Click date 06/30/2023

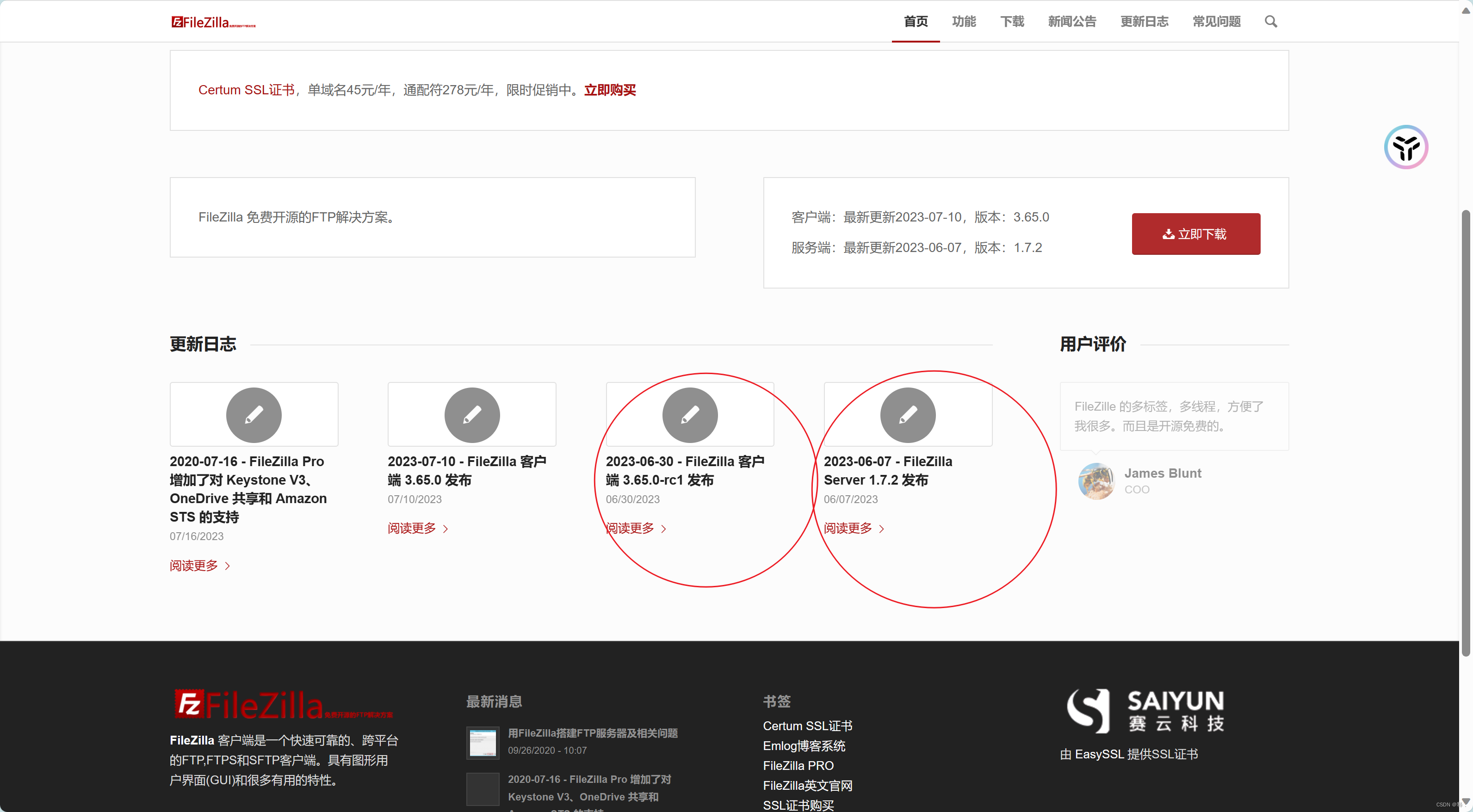pos(632,499)
